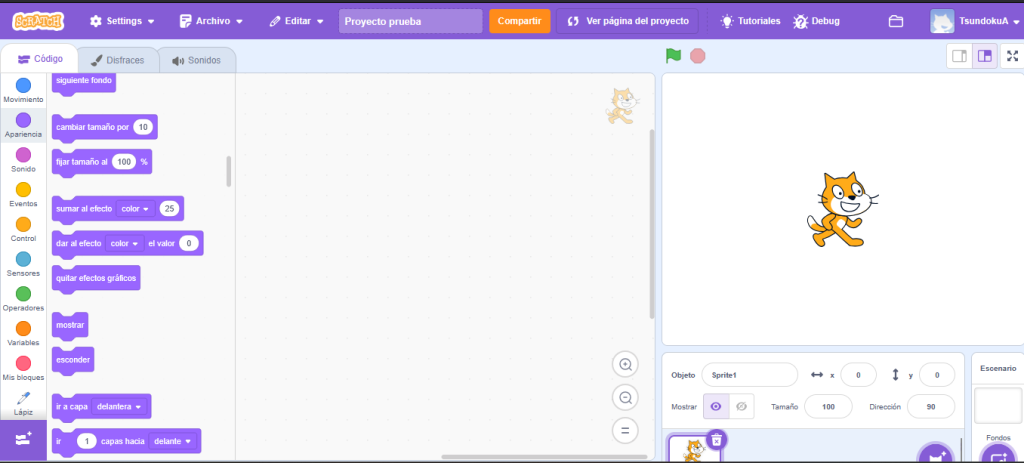
Task: Select the Sensores block category
Action: pyautogui.click(x=24, y=264)
